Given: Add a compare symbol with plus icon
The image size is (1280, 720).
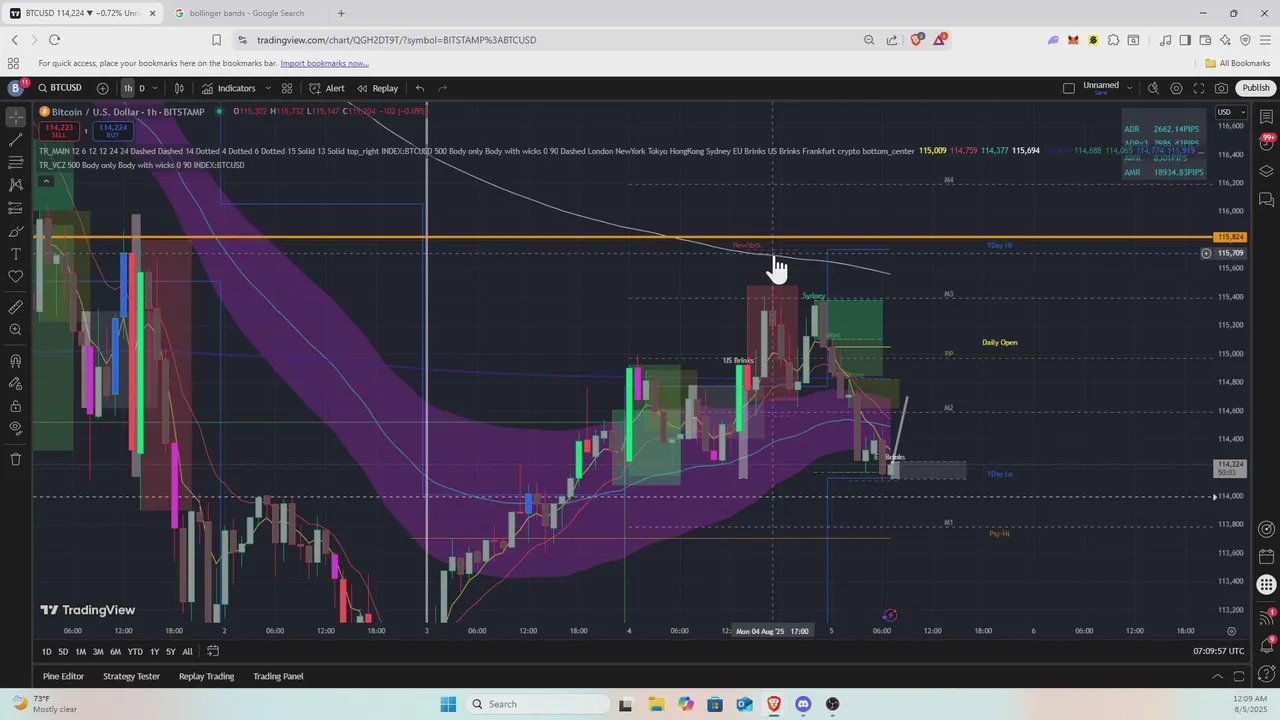Looking at the screenshot, I should 102,88.
